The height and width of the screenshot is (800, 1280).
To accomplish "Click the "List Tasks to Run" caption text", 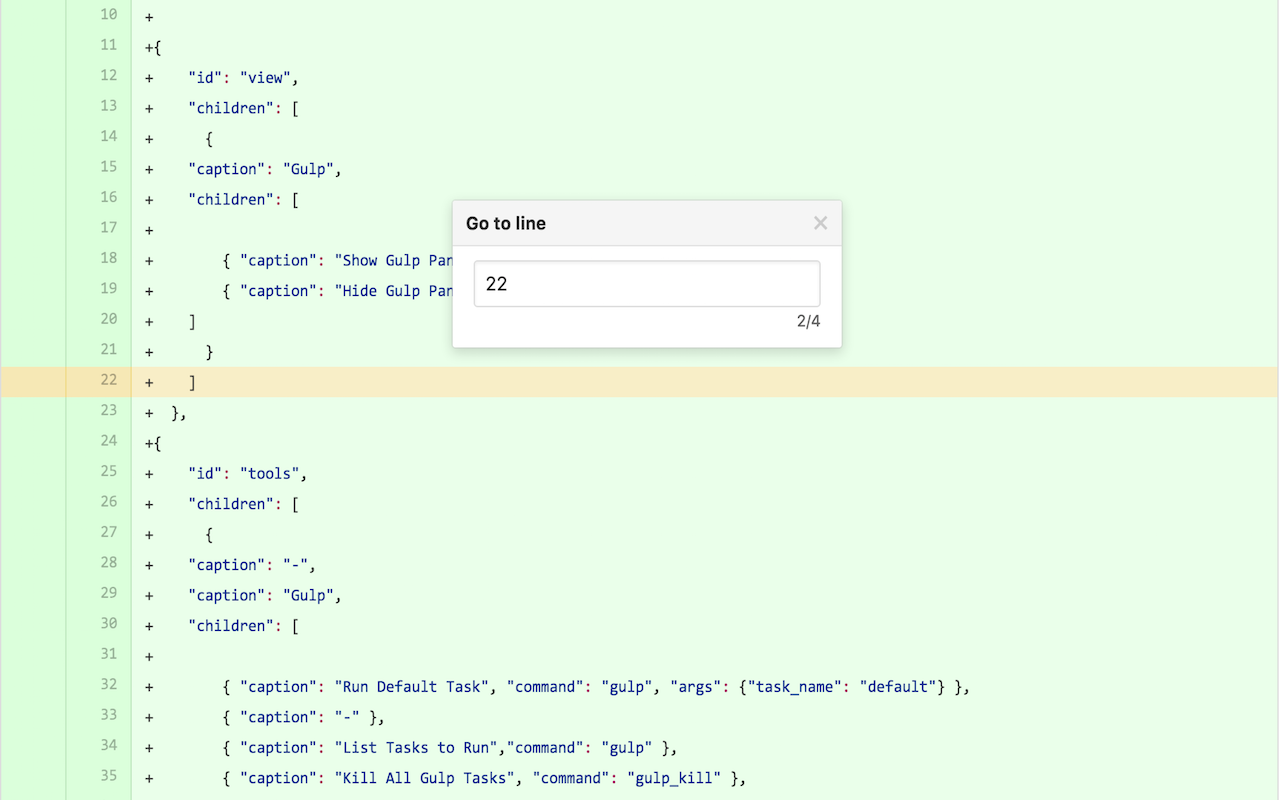I will (x=416, y=747).
